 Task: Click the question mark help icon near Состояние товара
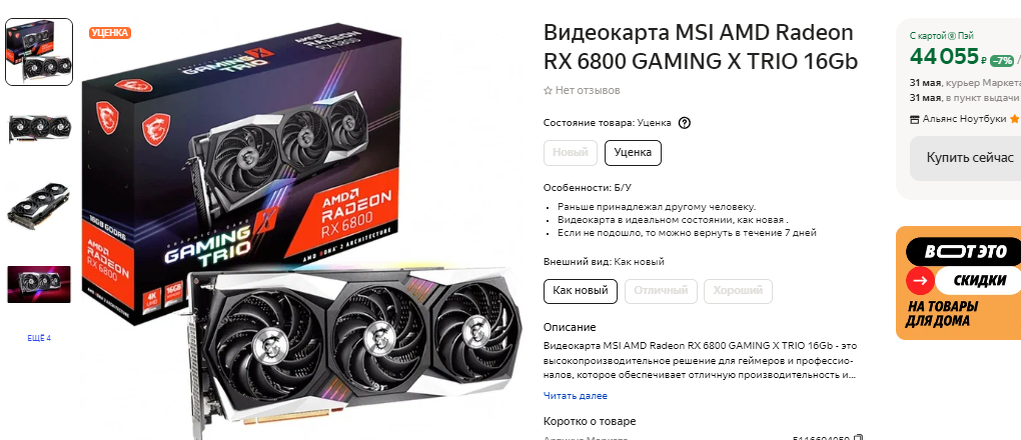point(684,122)
